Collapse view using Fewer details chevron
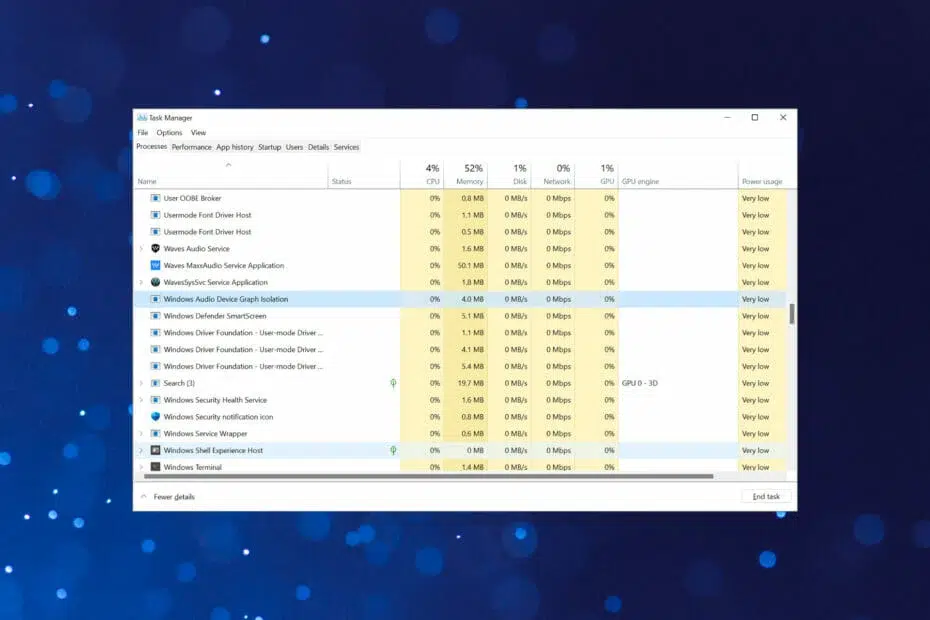The height and width of the screenshot is (620, 930). (144, 497)
